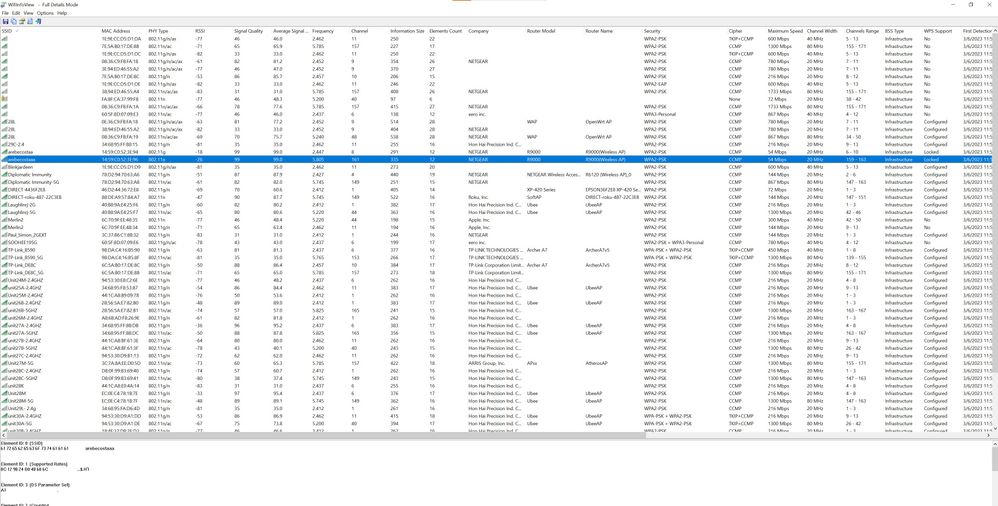The width and height of the screenshot is (998, 506).
Task: Click signal icon of Blinkjardeen network
Action: [4, 167]
